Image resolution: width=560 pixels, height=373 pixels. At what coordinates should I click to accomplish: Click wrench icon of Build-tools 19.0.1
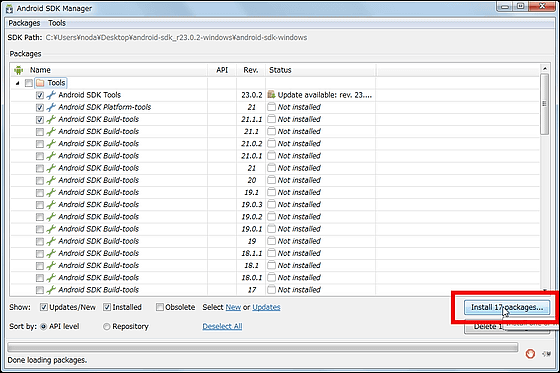pyautogui.click(x=51, y=229)
